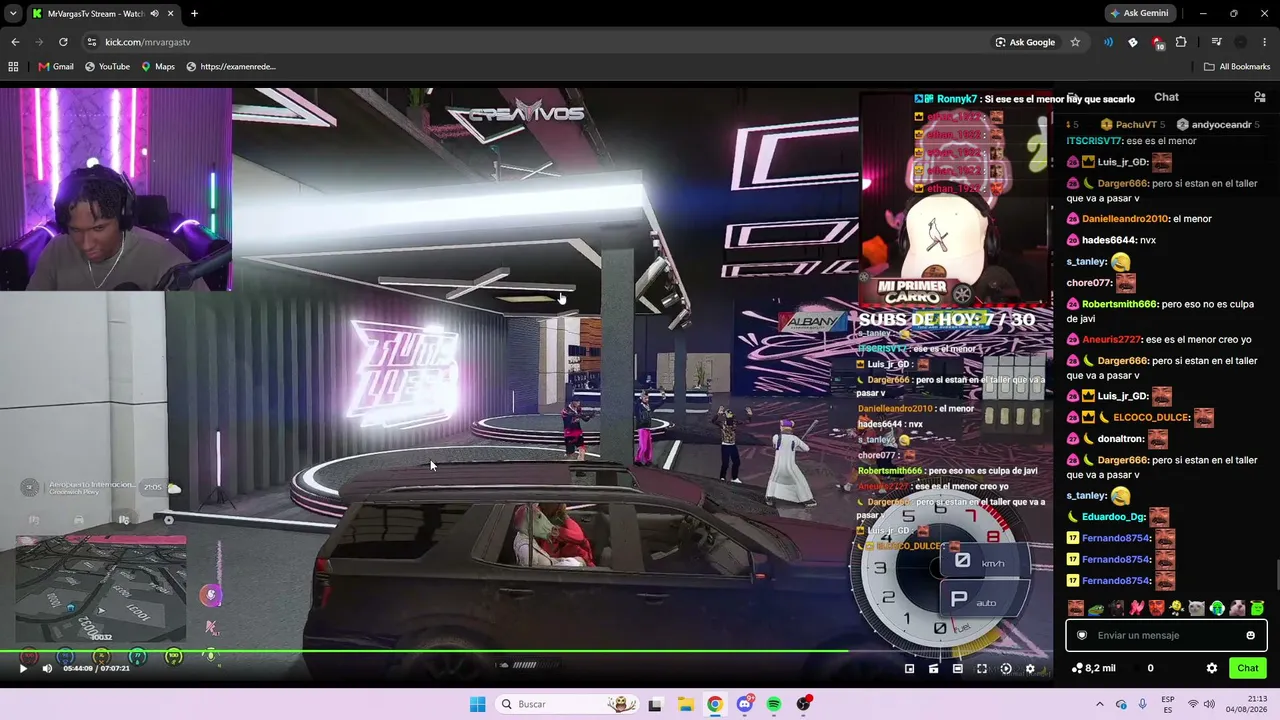View site information for kick.com
Viewport: 1280px width, 720px height.
click(x=92, y=42)
